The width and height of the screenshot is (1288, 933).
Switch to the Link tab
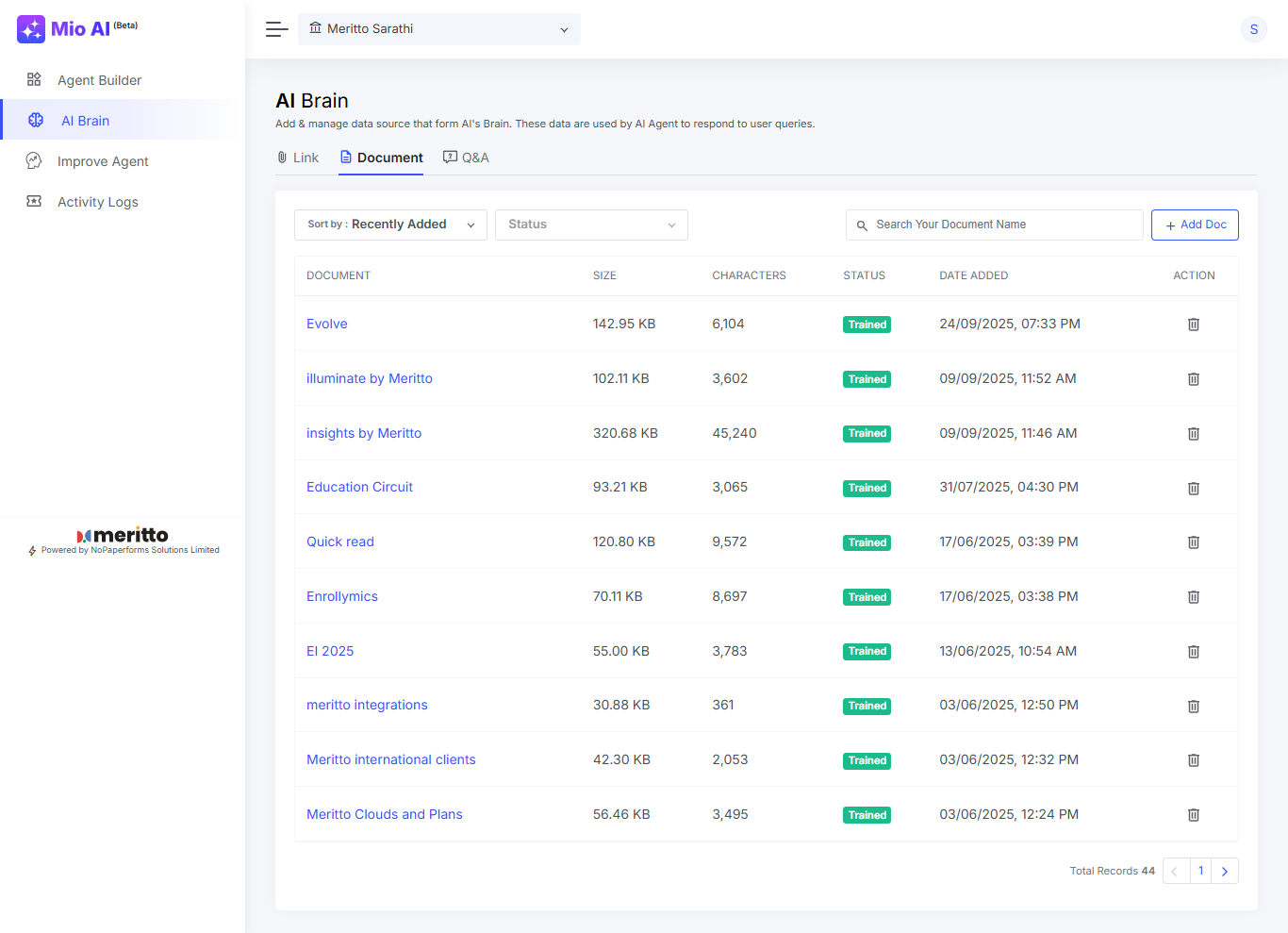pyautogui.click(x=298, y=158)
